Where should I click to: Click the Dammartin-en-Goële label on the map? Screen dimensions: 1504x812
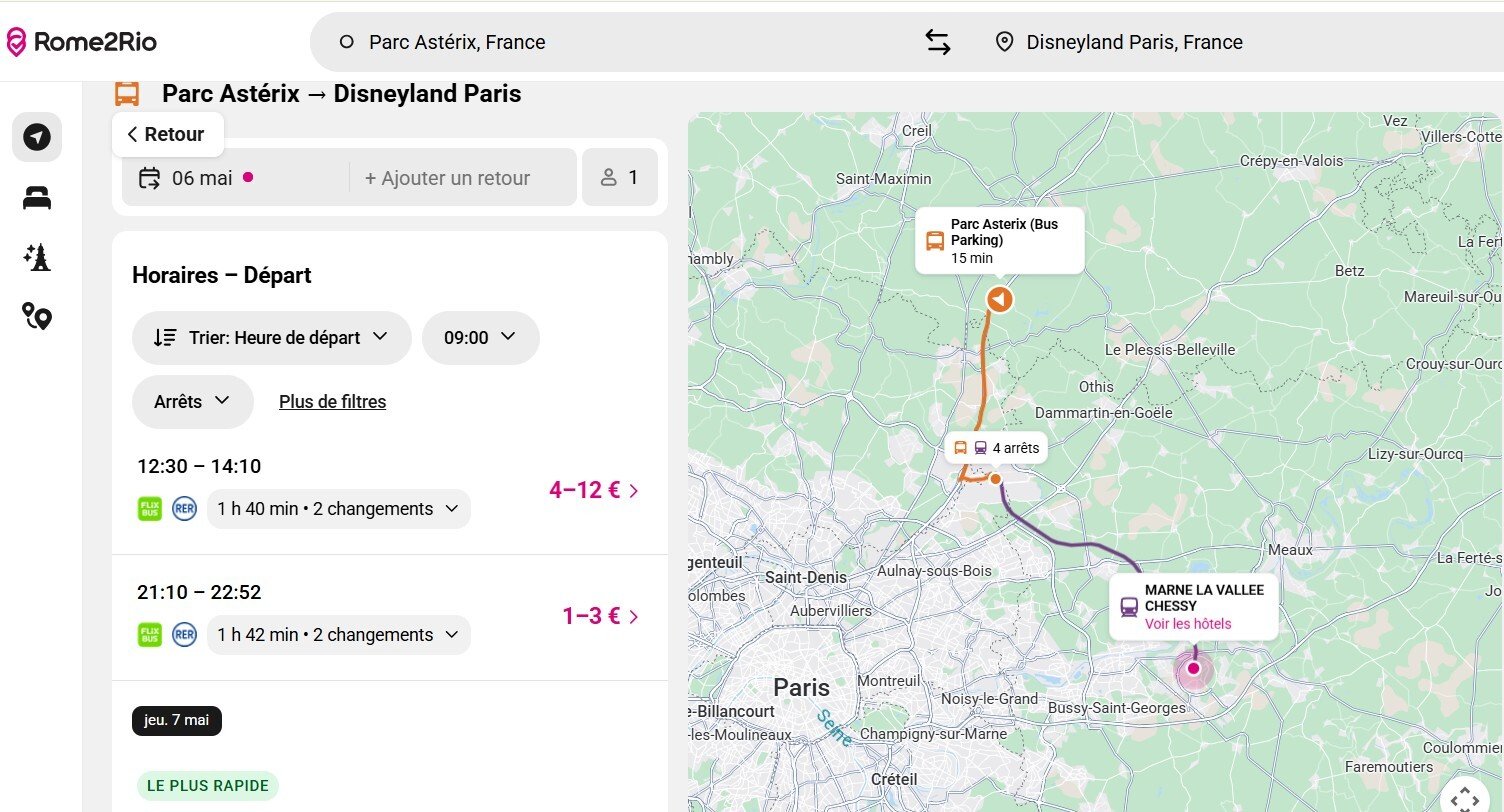click(1104, 412)
